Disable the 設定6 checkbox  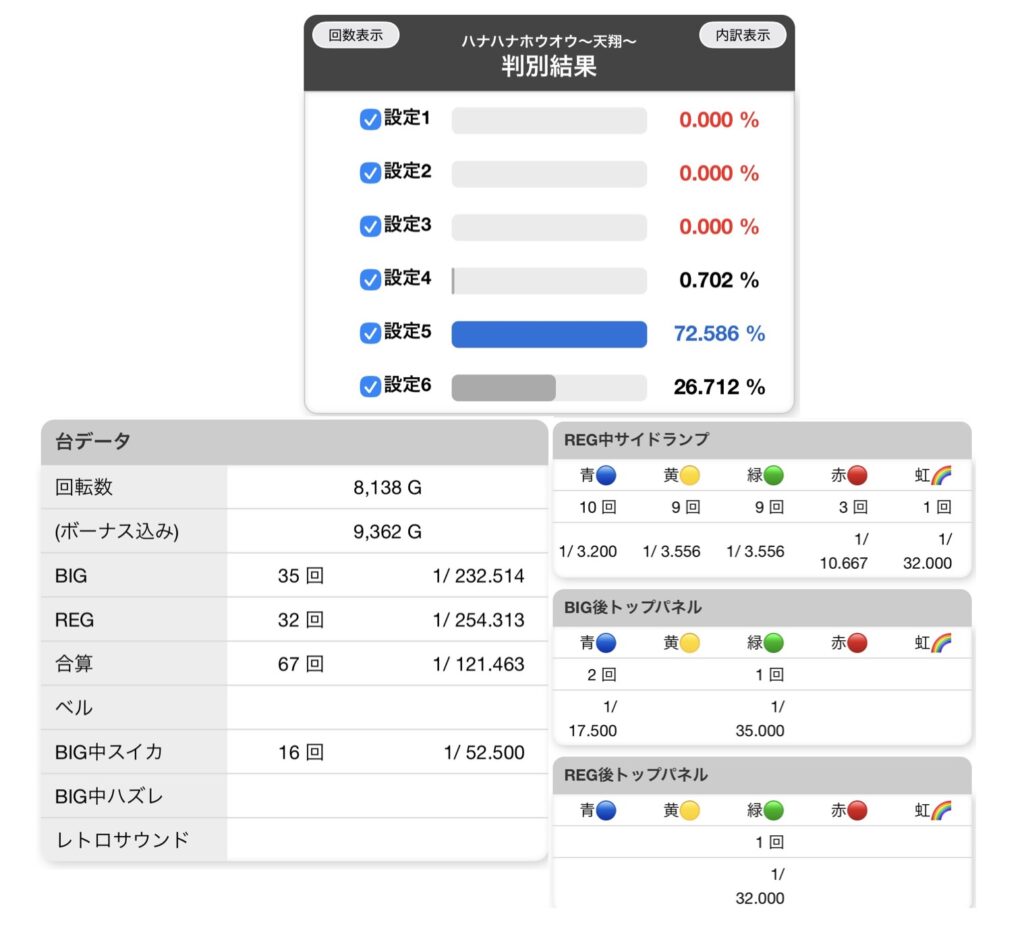pyautogui.click(x=369, y=386)
